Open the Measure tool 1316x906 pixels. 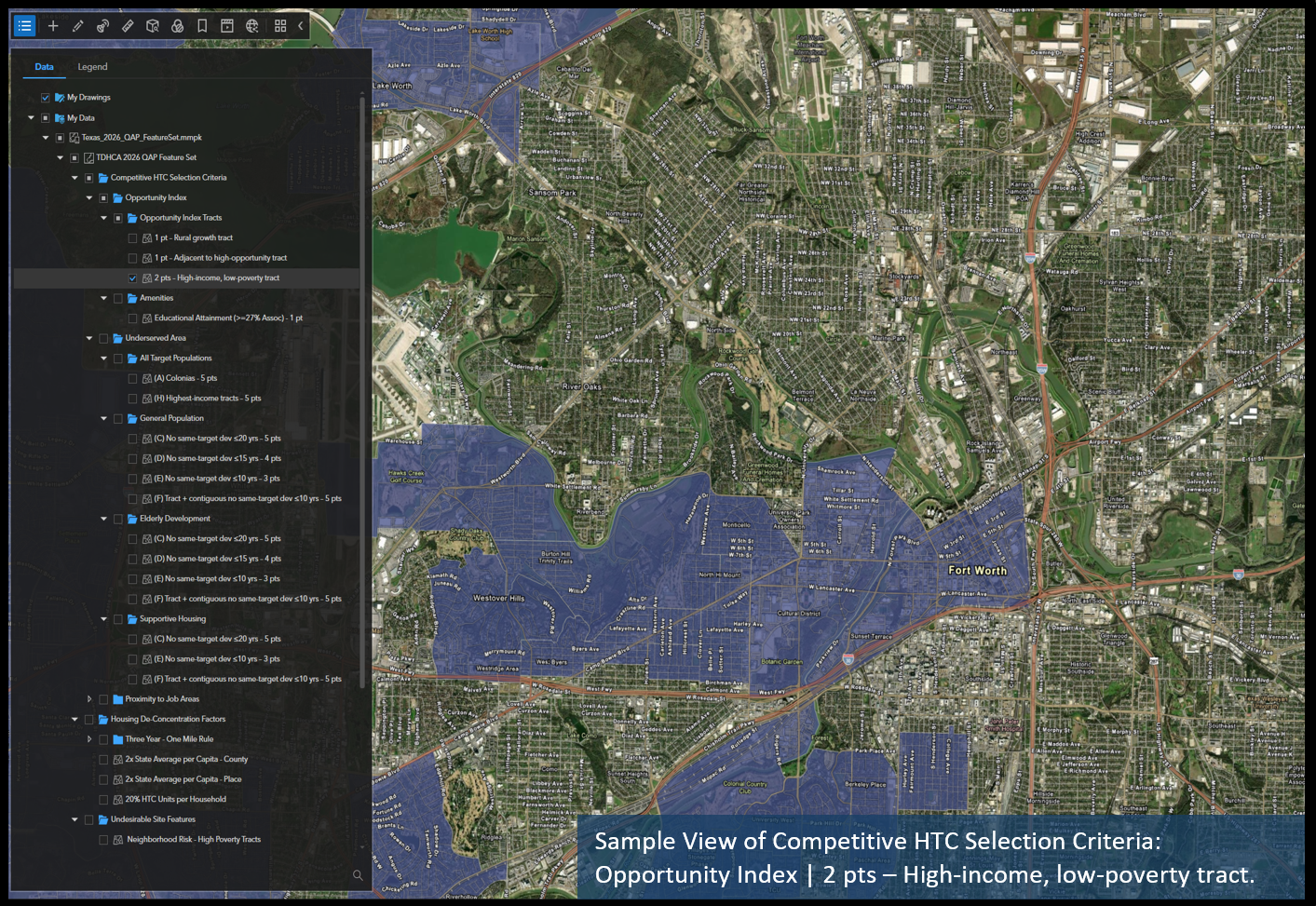[127, 25]
